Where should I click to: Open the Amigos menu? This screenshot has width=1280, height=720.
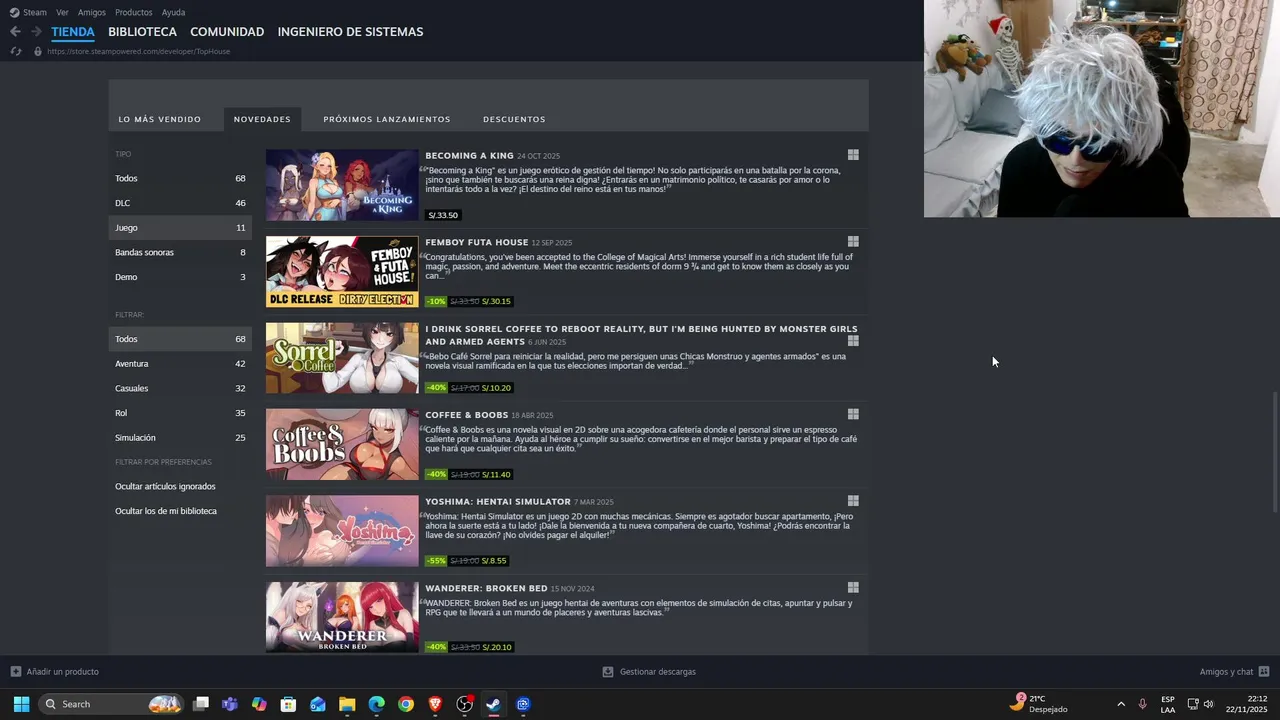click(92, 12)
